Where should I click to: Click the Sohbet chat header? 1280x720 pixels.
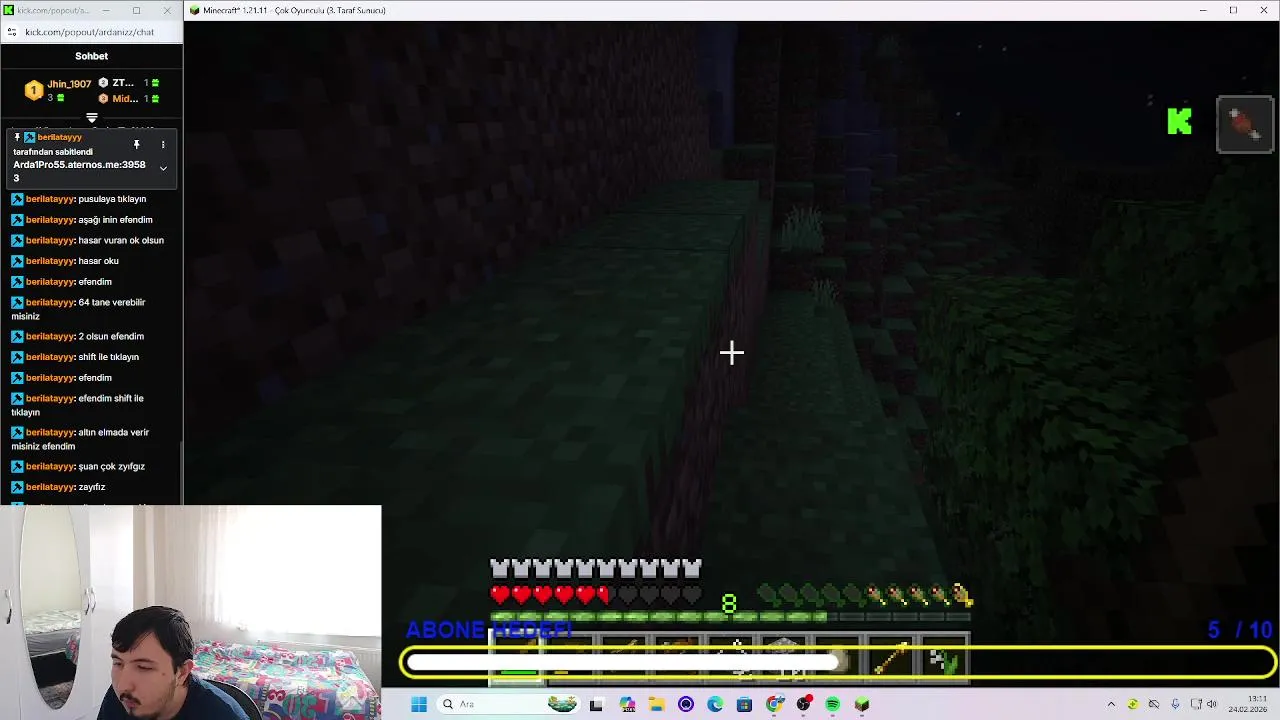(x=91, y=56)
